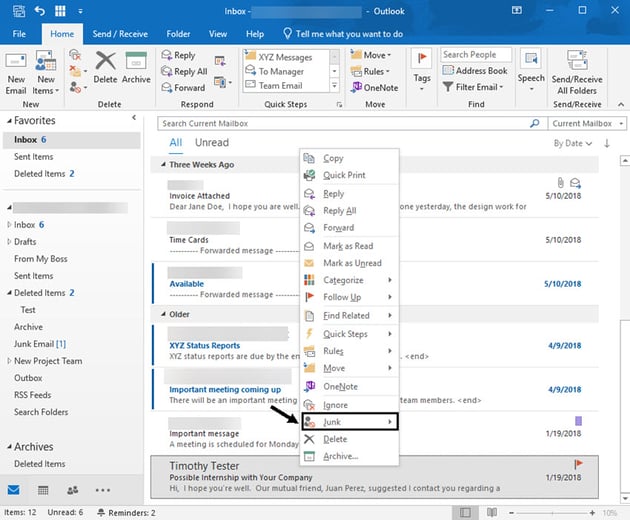Screen dimensions: 630x520
Task: Choose Mark as Unread in context menu
Action: 350,263
